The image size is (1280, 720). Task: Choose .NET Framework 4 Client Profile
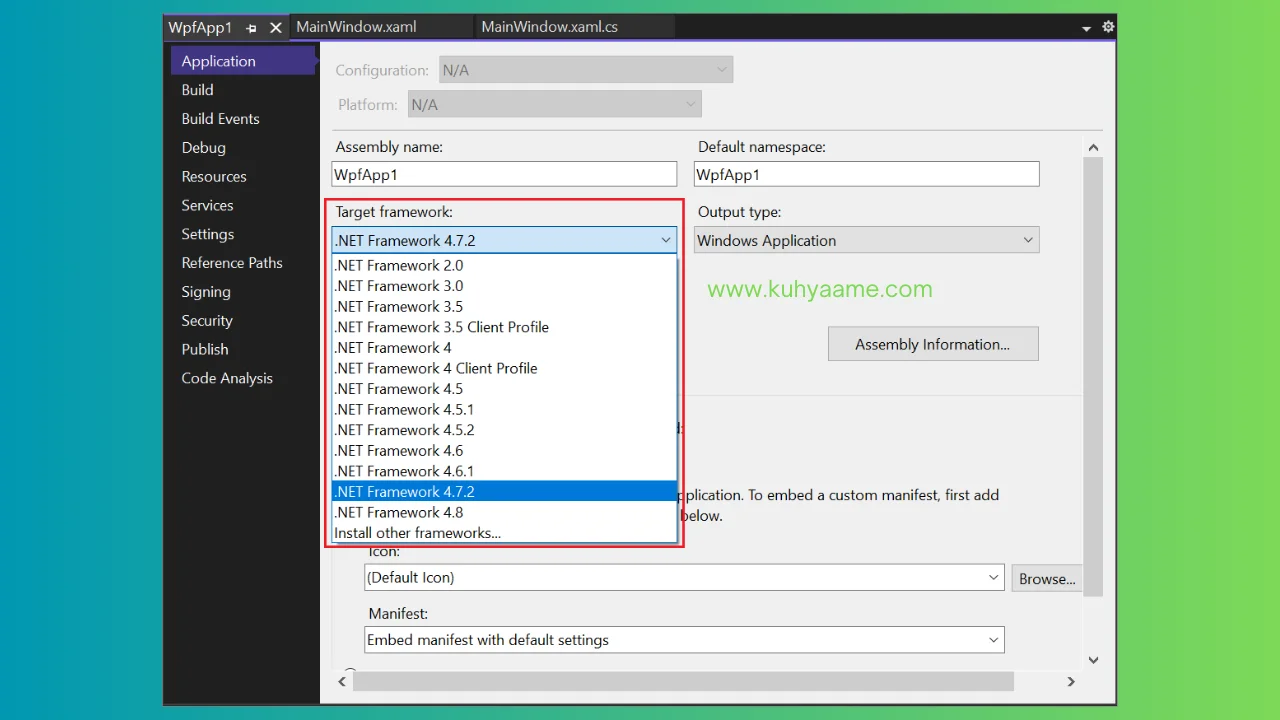pos(504,368)
